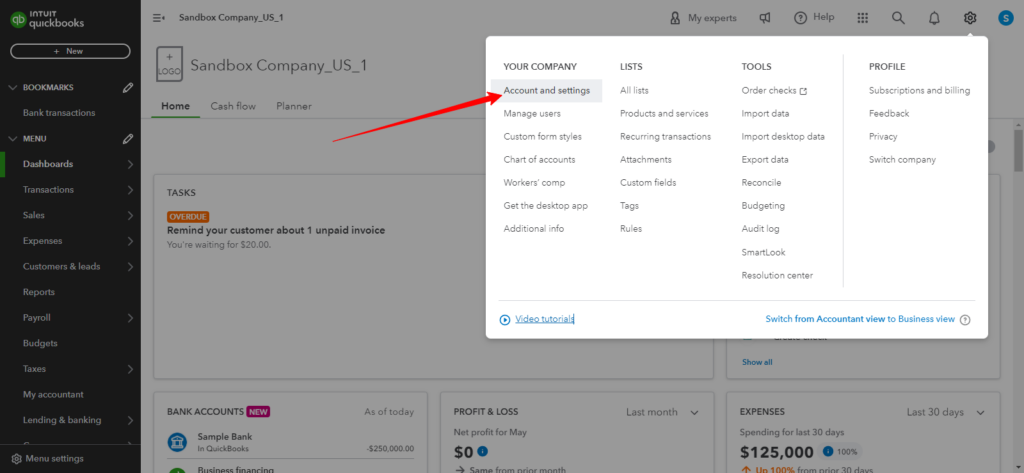Image resolution: width=1024 pixels, height=473 pixels.
Task: Expand the Customers & leads arrow
Action: point(130,267)
